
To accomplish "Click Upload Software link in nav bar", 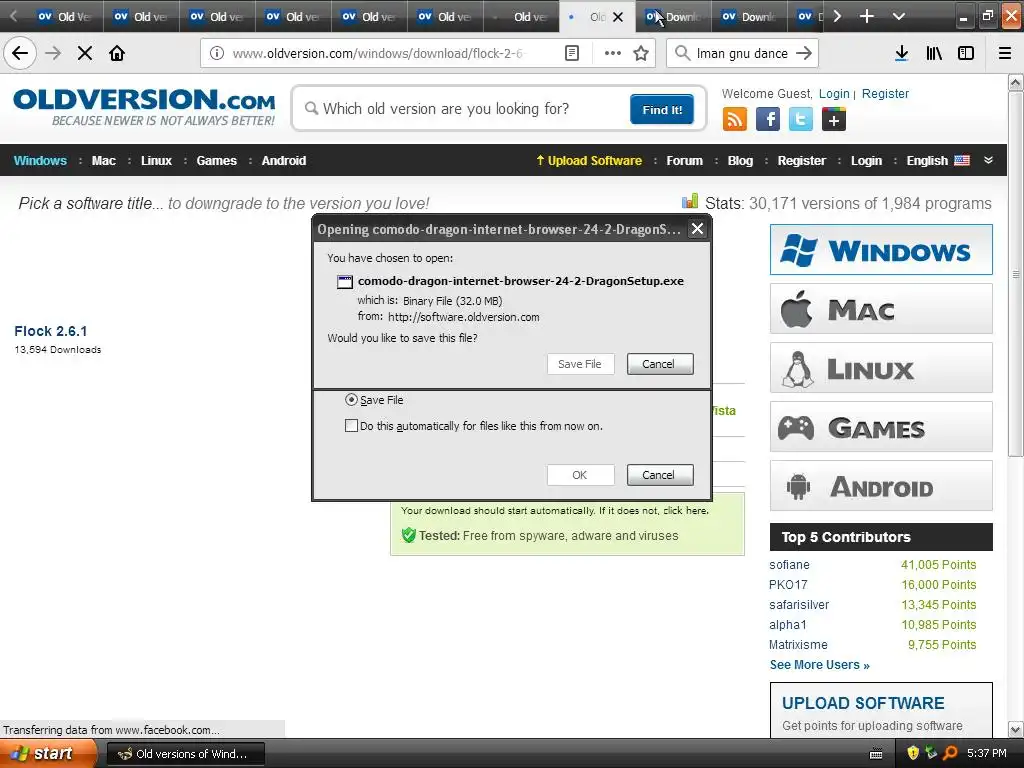I will click(x=589, y=161).
